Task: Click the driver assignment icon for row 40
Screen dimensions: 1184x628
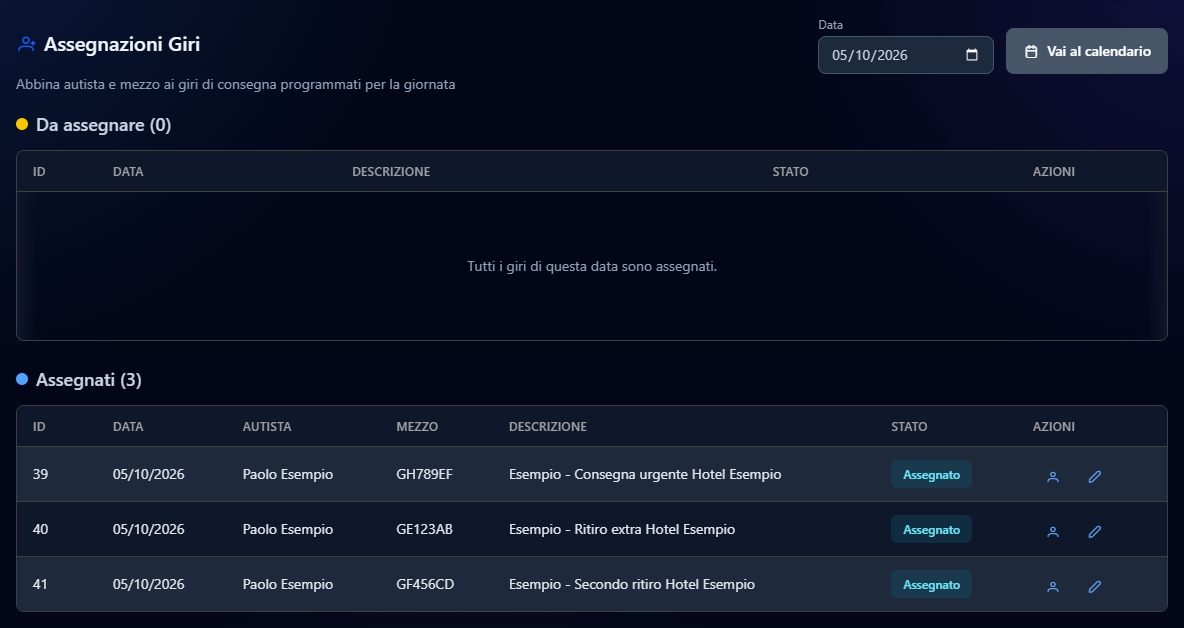Action: pyautogui.click(x=1053, y=531)
